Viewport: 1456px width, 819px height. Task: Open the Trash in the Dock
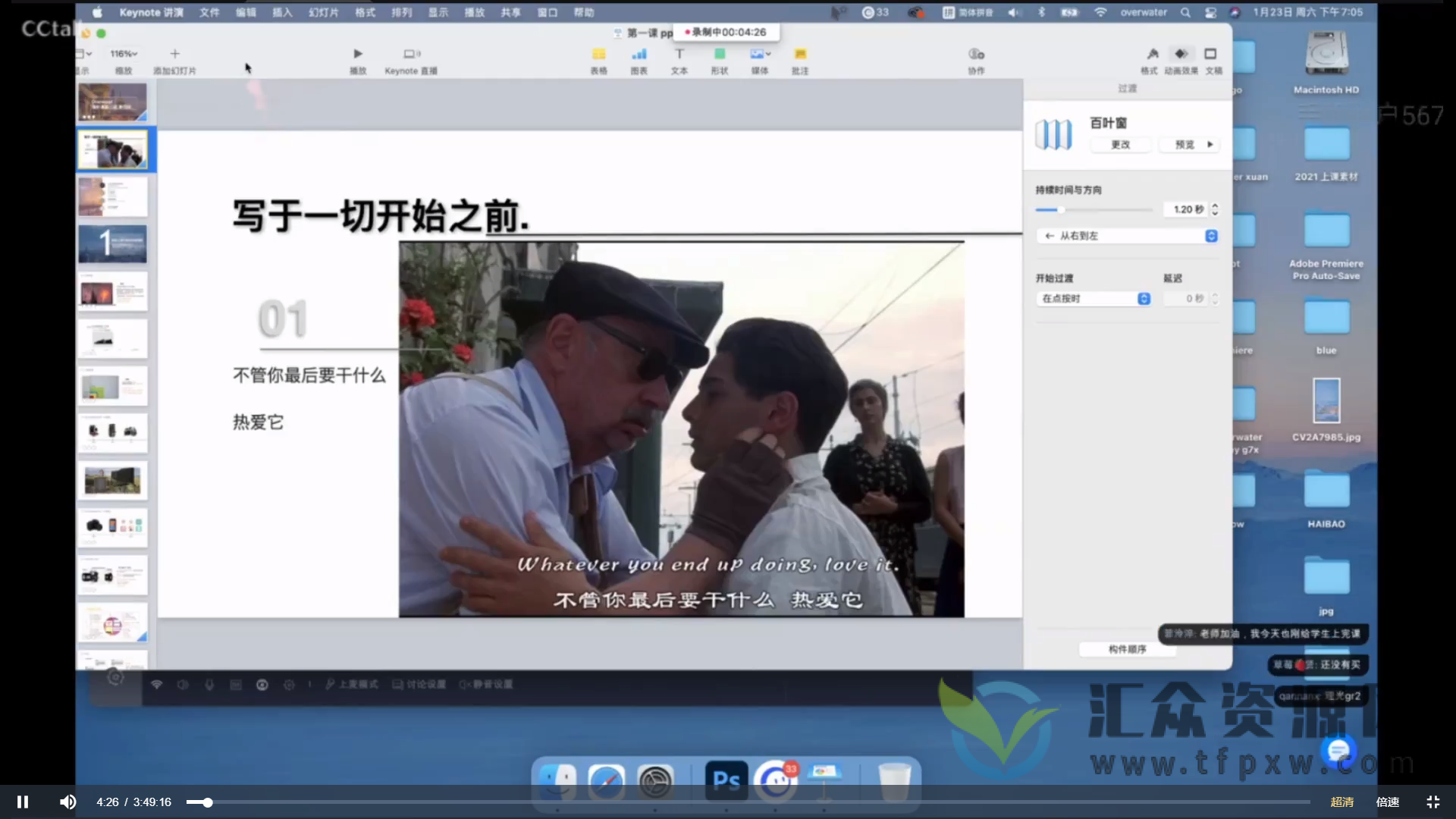[894, 781]
